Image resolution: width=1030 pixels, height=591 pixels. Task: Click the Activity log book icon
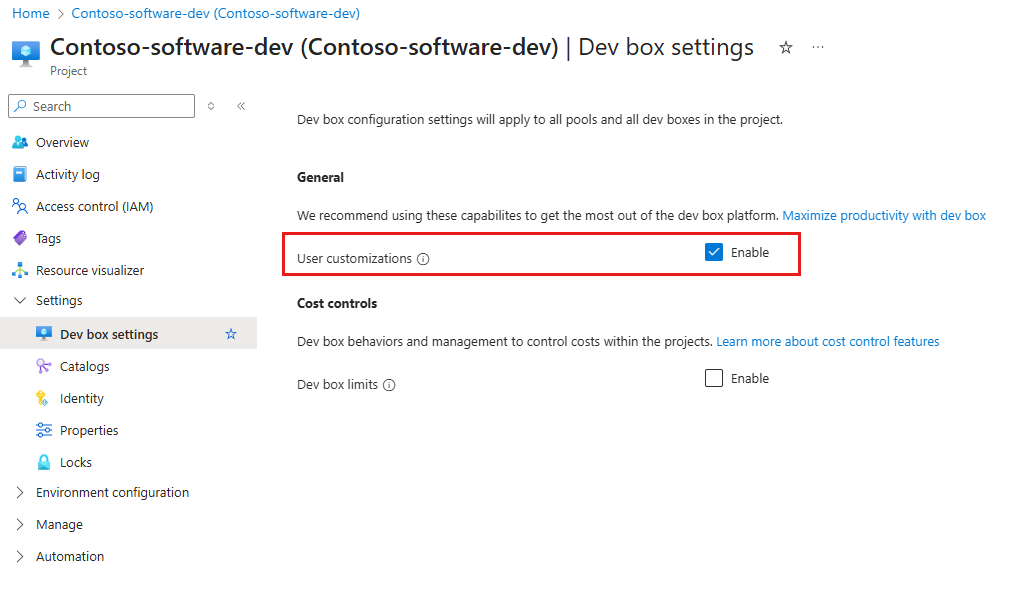[20, 174]
